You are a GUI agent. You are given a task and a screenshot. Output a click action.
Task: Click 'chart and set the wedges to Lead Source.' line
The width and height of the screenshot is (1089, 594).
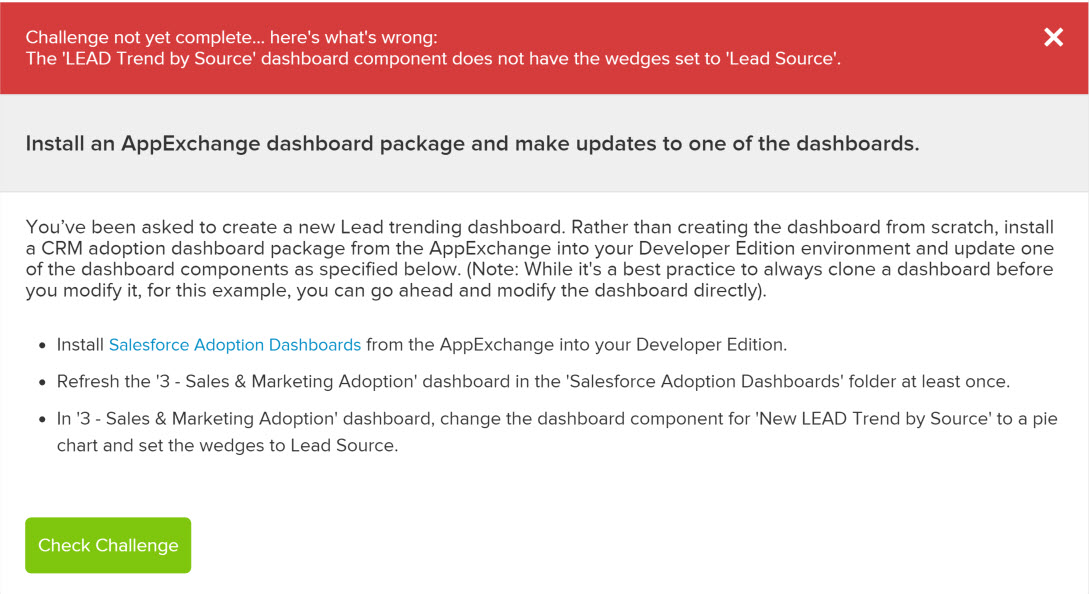point(227,445)
